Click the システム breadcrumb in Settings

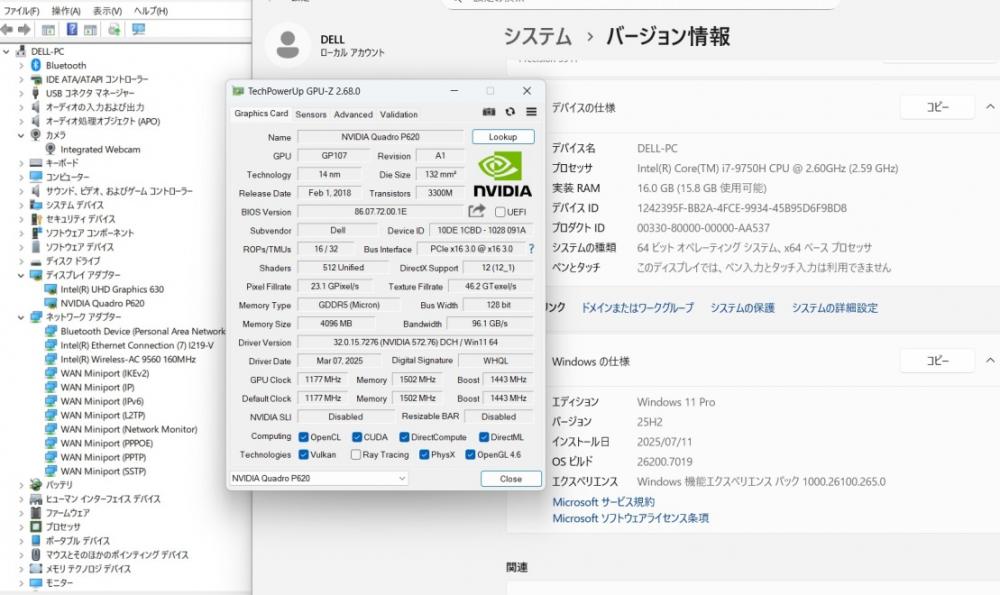click(x=538, y=36)
